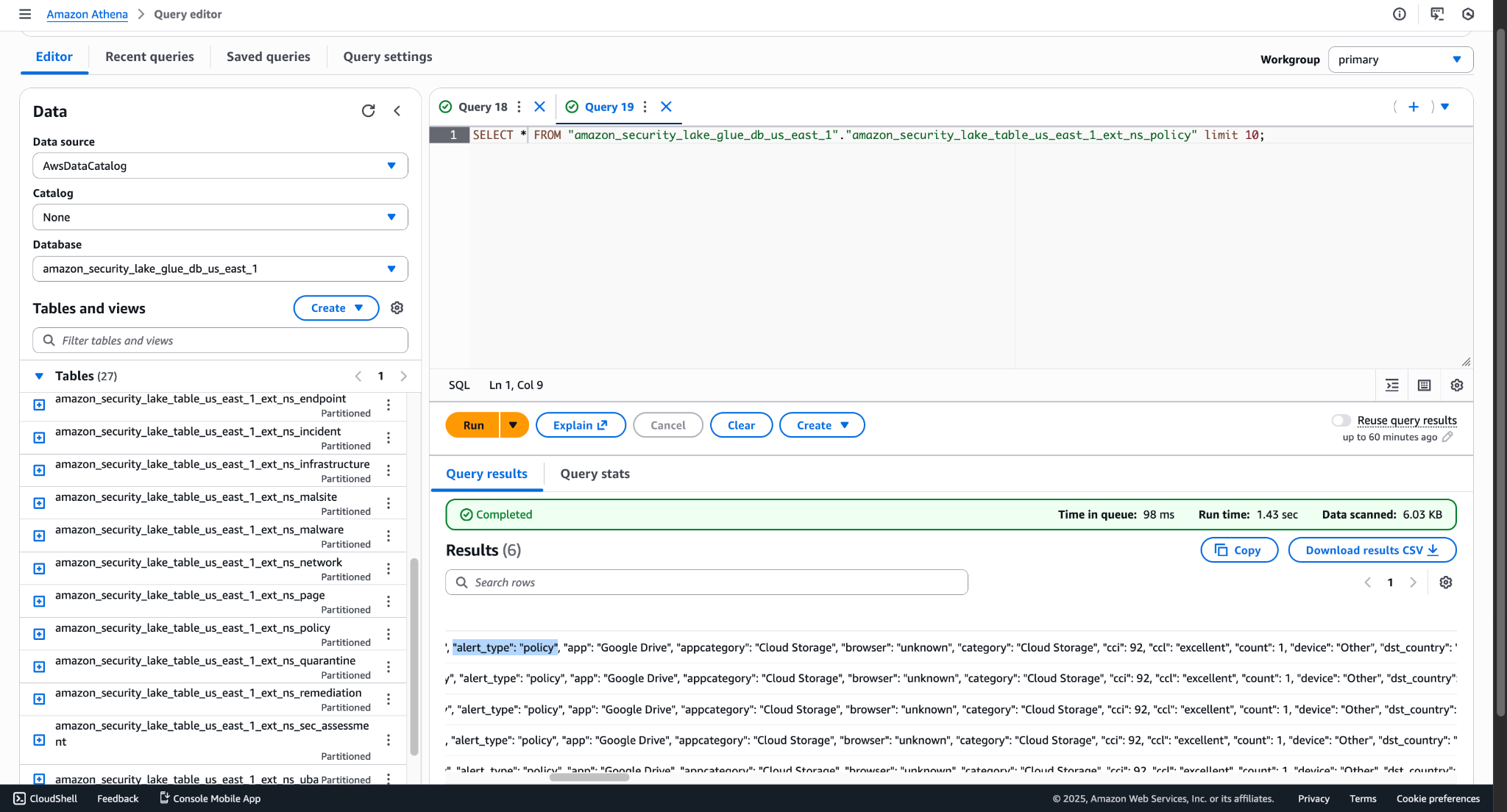Open the Run options dropdown arrow
Screen dimensions: 1507x812
[x=514, y=425]
